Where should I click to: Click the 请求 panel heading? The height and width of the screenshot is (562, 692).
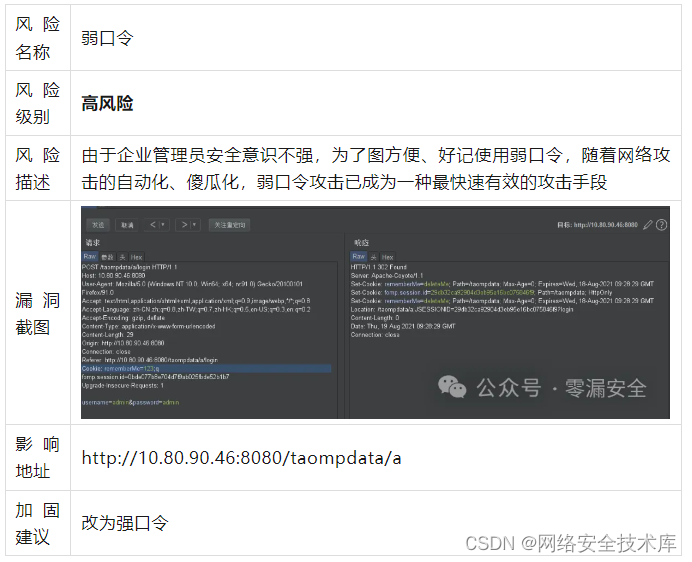point(93,242)
